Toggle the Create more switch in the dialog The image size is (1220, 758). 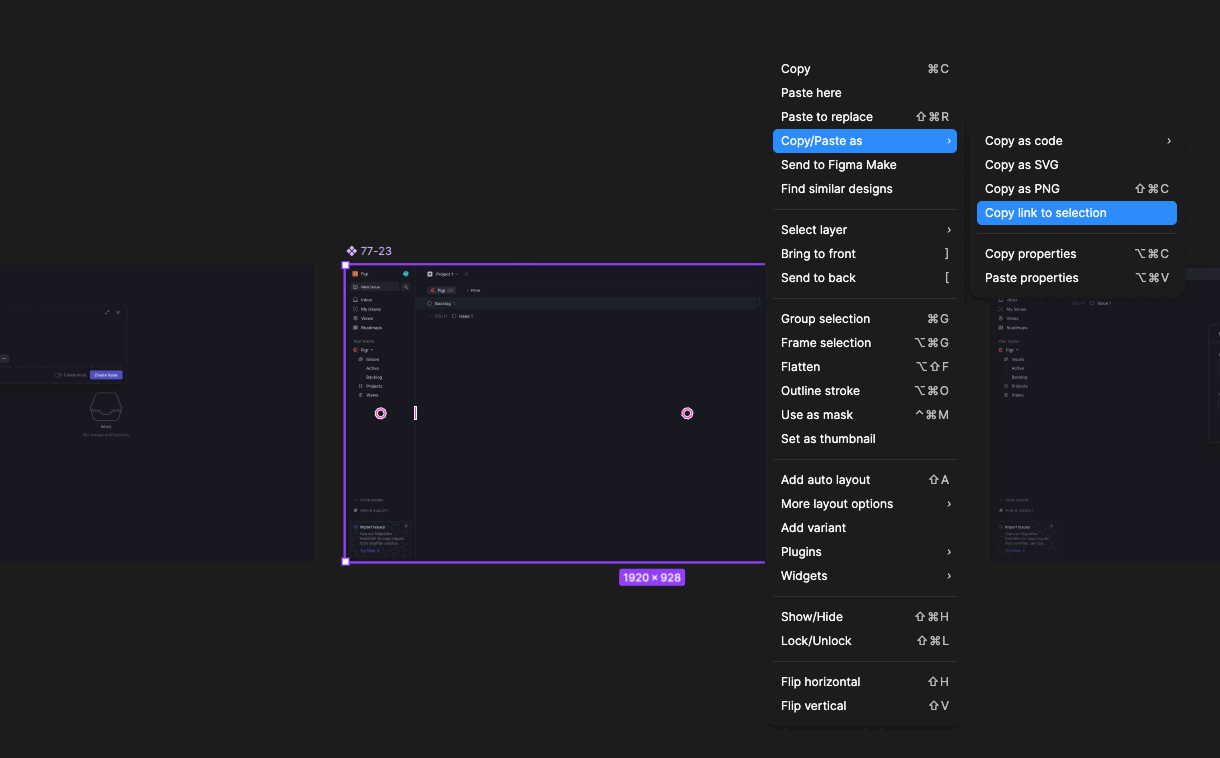pos(58,375)
